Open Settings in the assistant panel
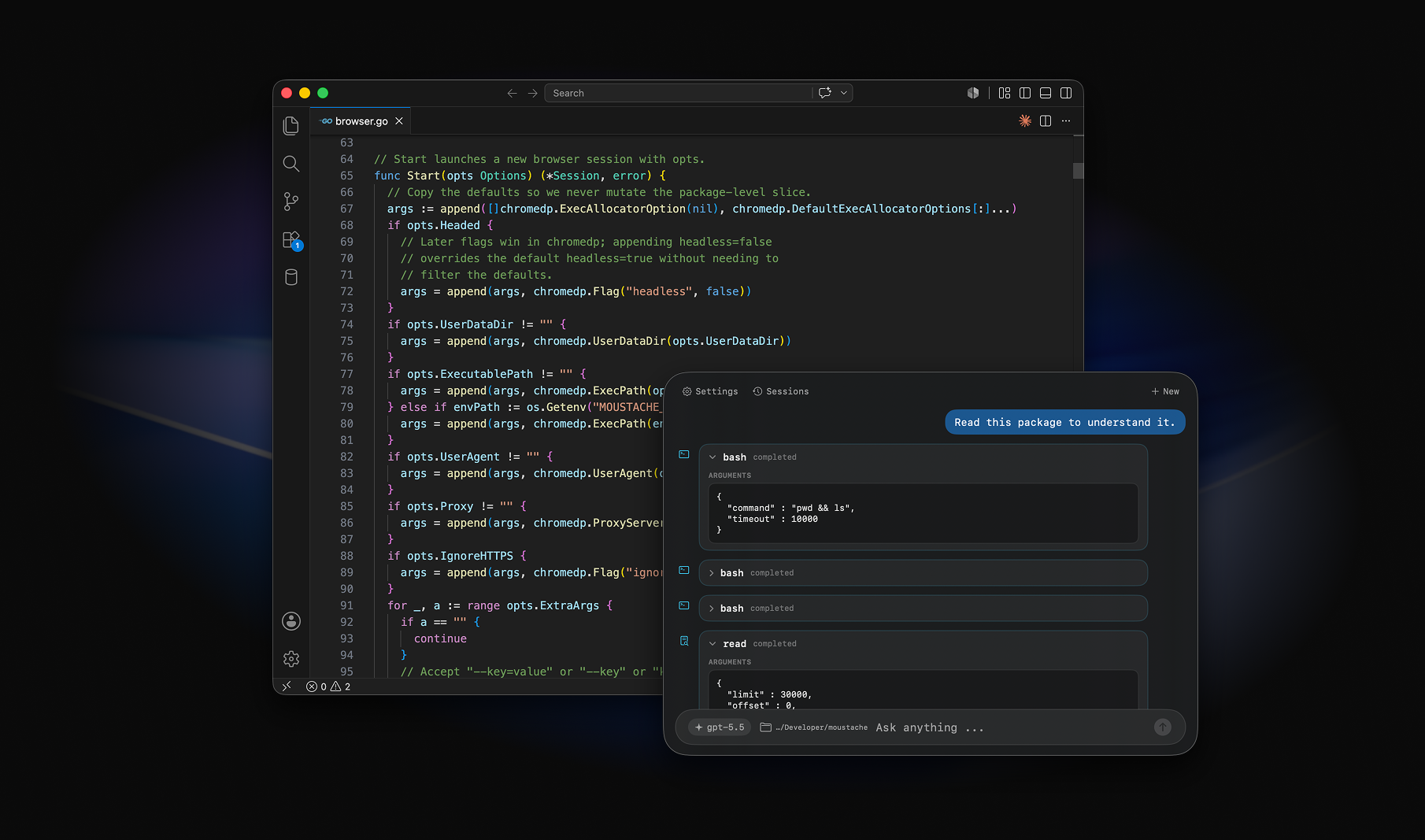 710,391
